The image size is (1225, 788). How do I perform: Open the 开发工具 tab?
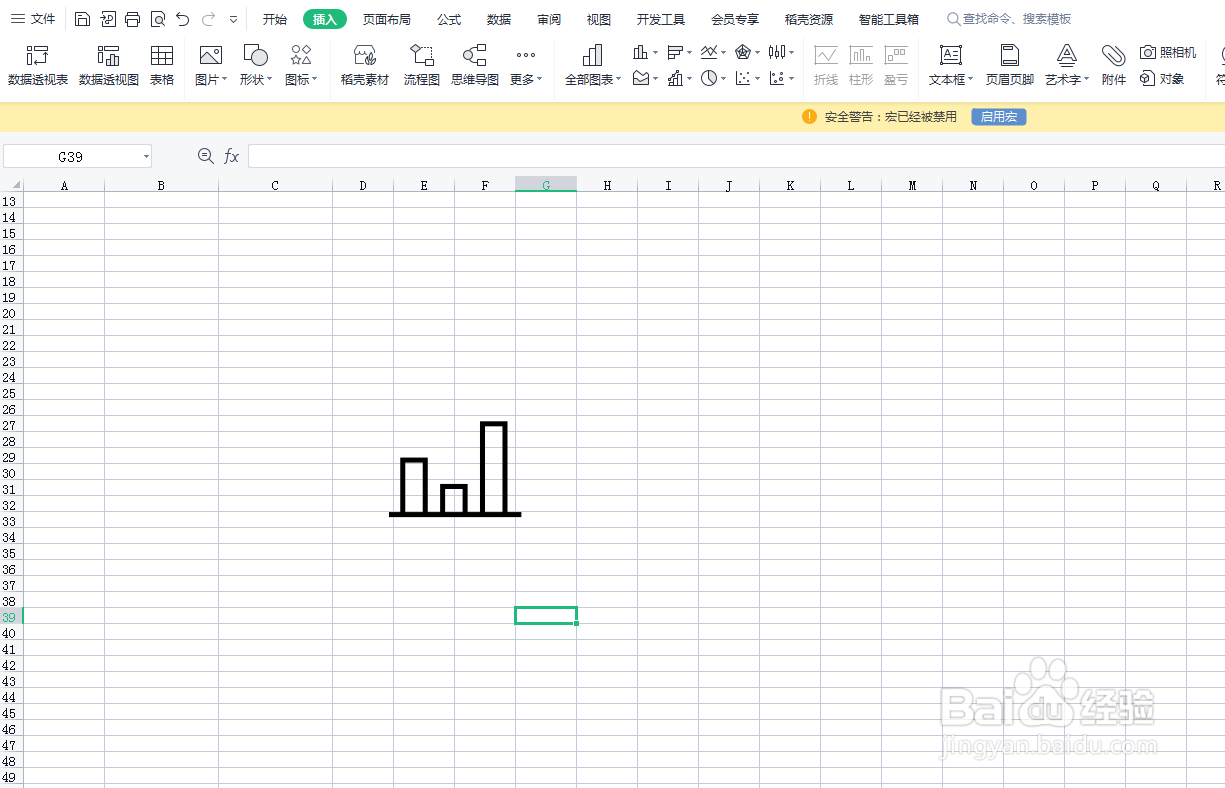[x=661, y=19]
